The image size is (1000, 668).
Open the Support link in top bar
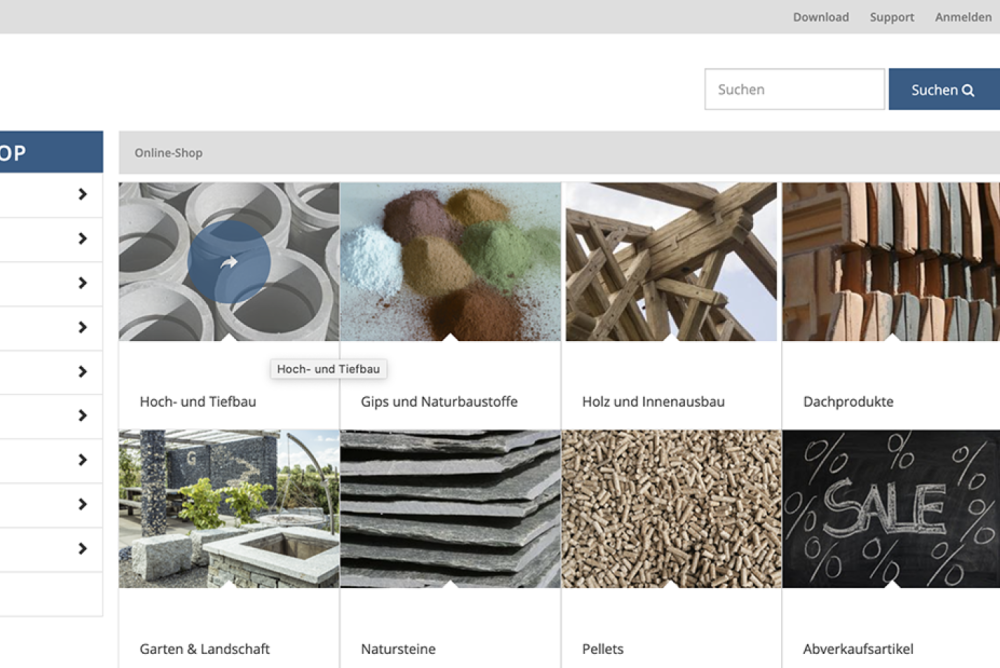pyautogui.click(x=891, y=17)
